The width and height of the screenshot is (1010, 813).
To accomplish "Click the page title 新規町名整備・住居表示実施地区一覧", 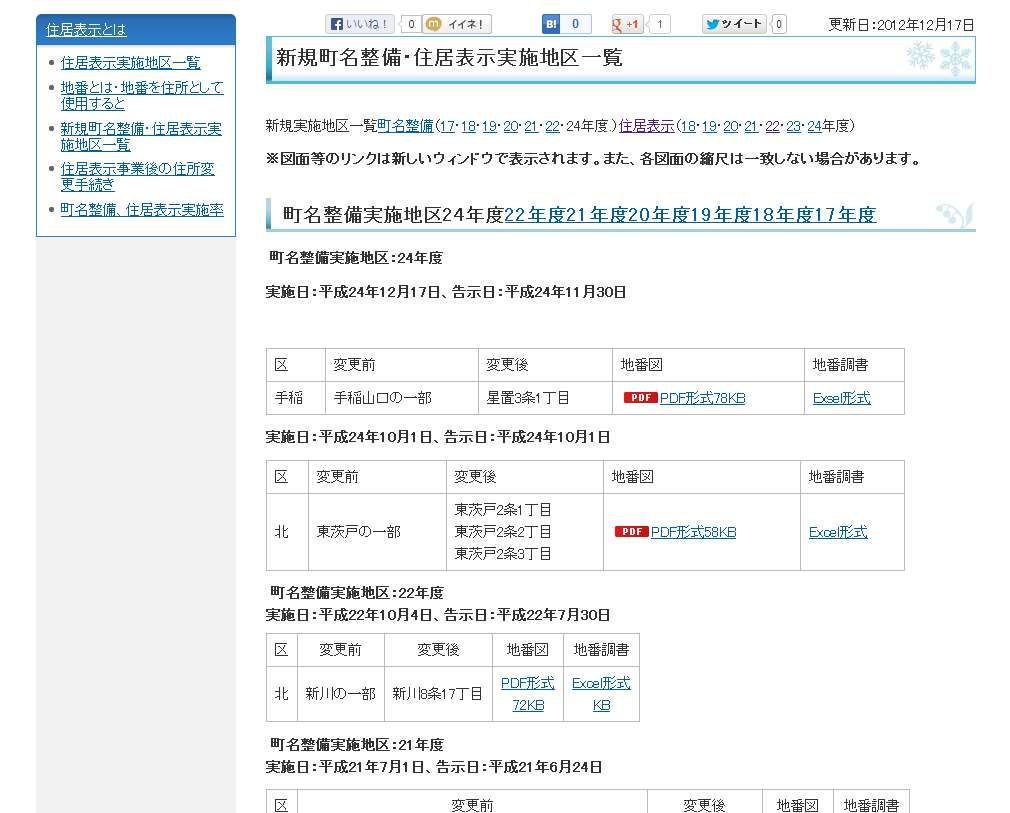I will 449,58.
